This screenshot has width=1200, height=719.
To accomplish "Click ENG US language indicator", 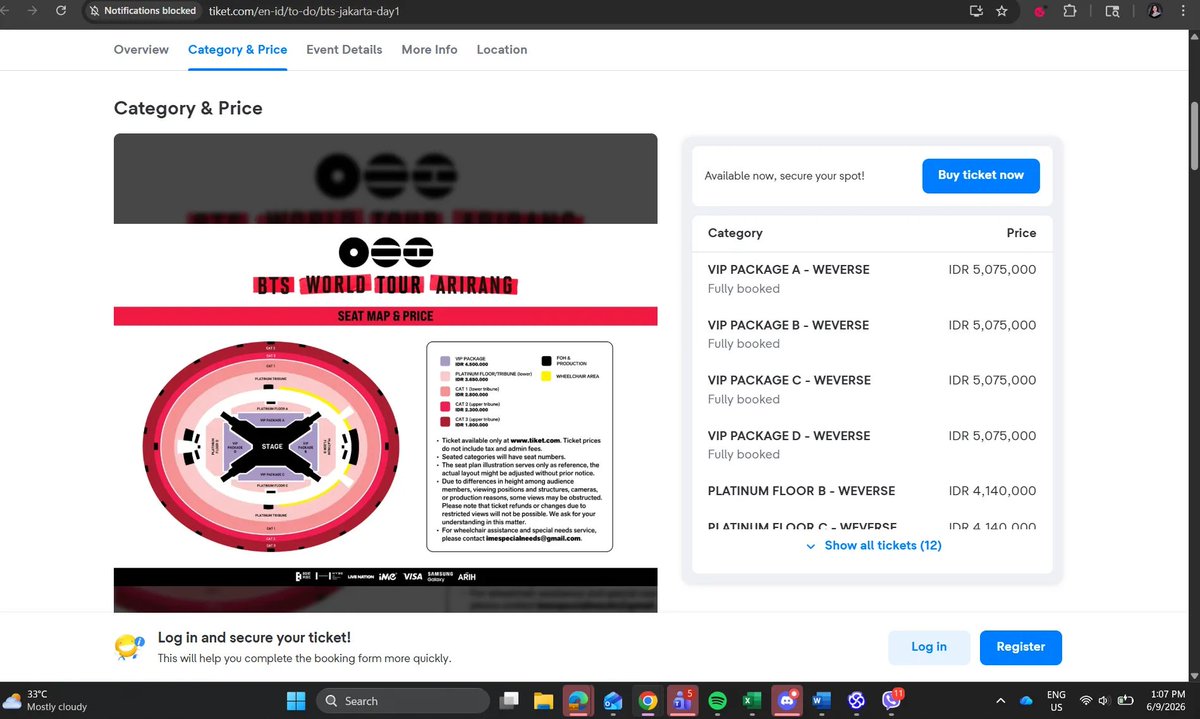I will (x=1055, y=700).
